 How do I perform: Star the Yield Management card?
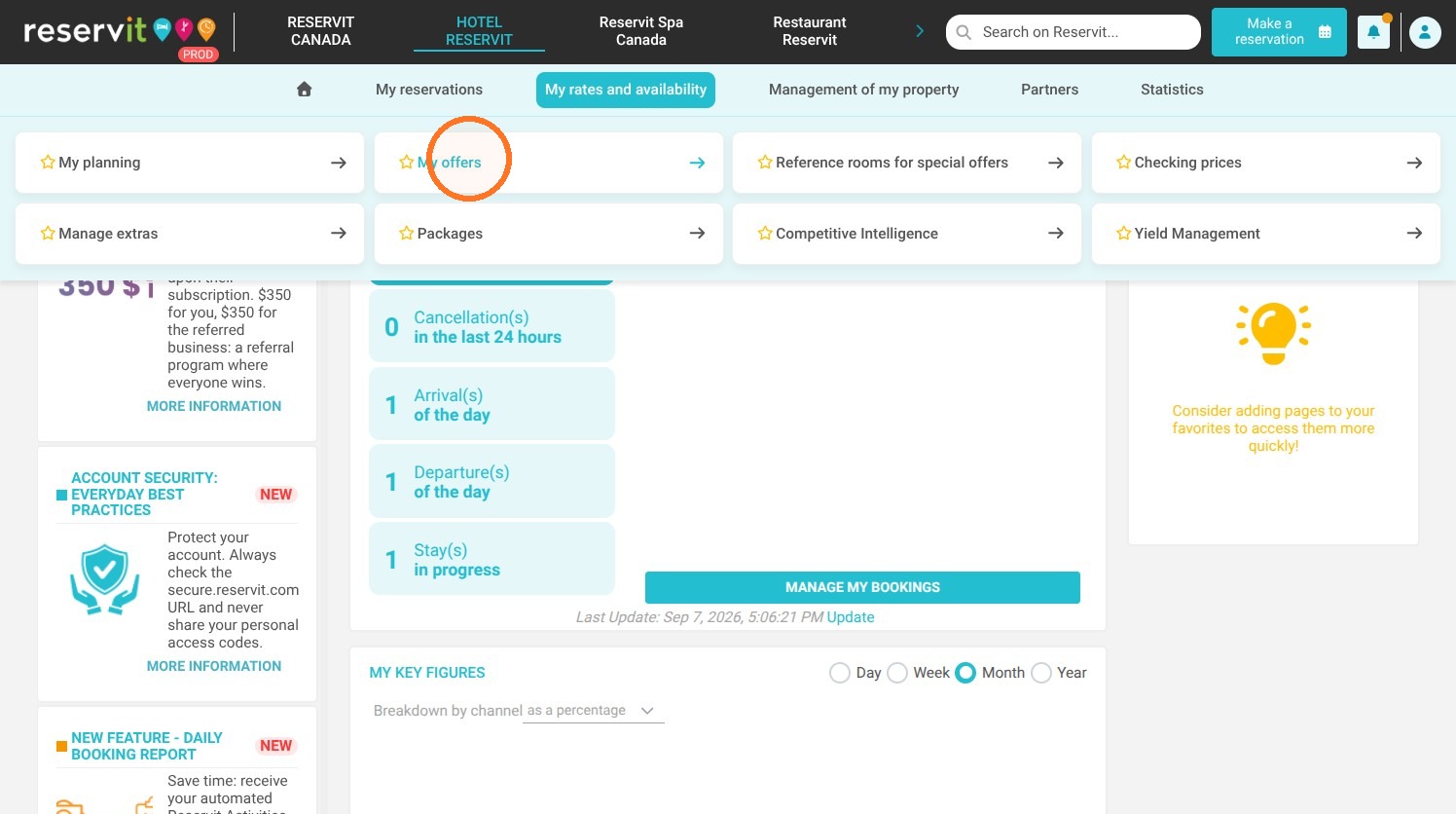[x=1124, y=234]
